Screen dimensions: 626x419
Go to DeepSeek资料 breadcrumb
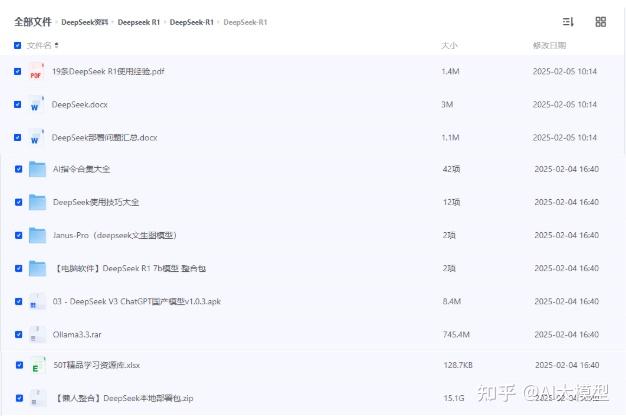point(85,22)
